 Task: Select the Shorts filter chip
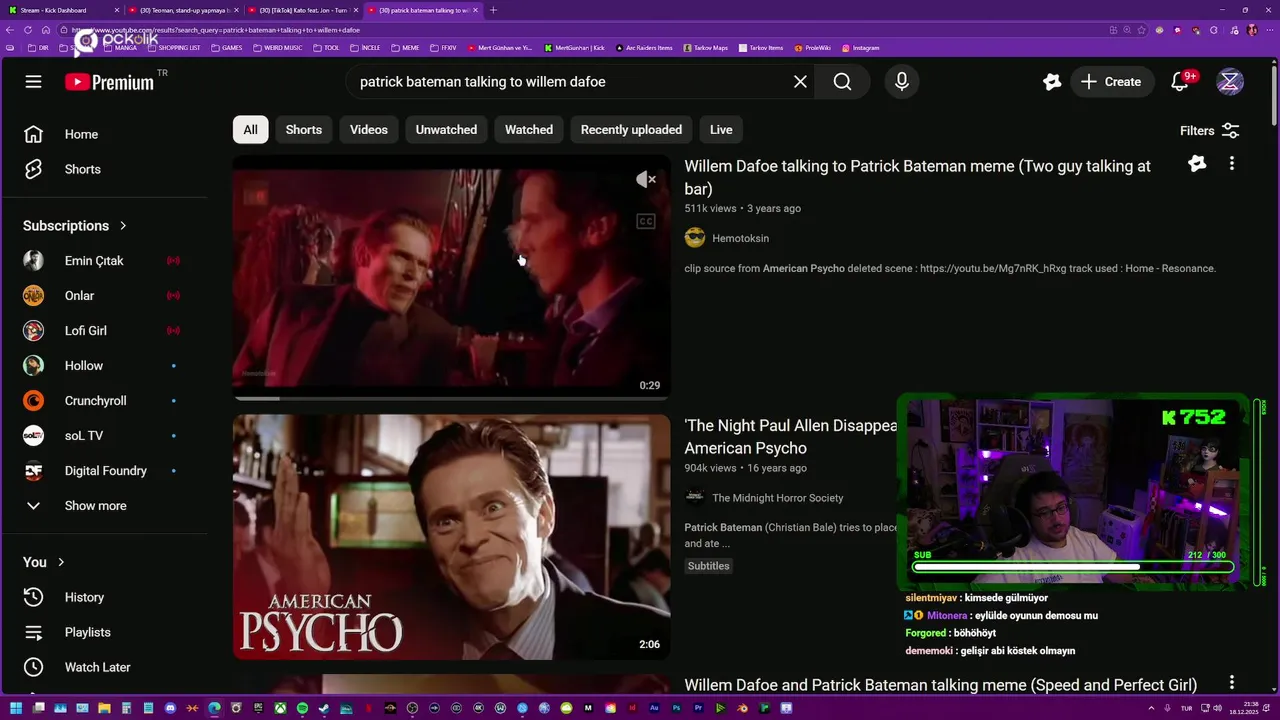click(304, 130)
